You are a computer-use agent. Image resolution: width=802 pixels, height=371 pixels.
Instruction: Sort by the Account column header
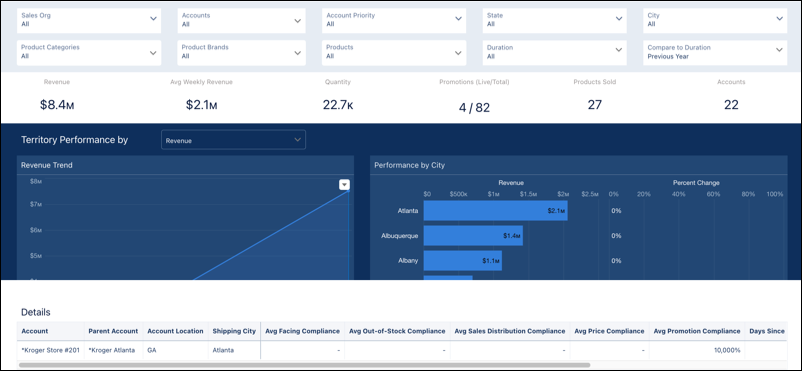coord(51,331)
